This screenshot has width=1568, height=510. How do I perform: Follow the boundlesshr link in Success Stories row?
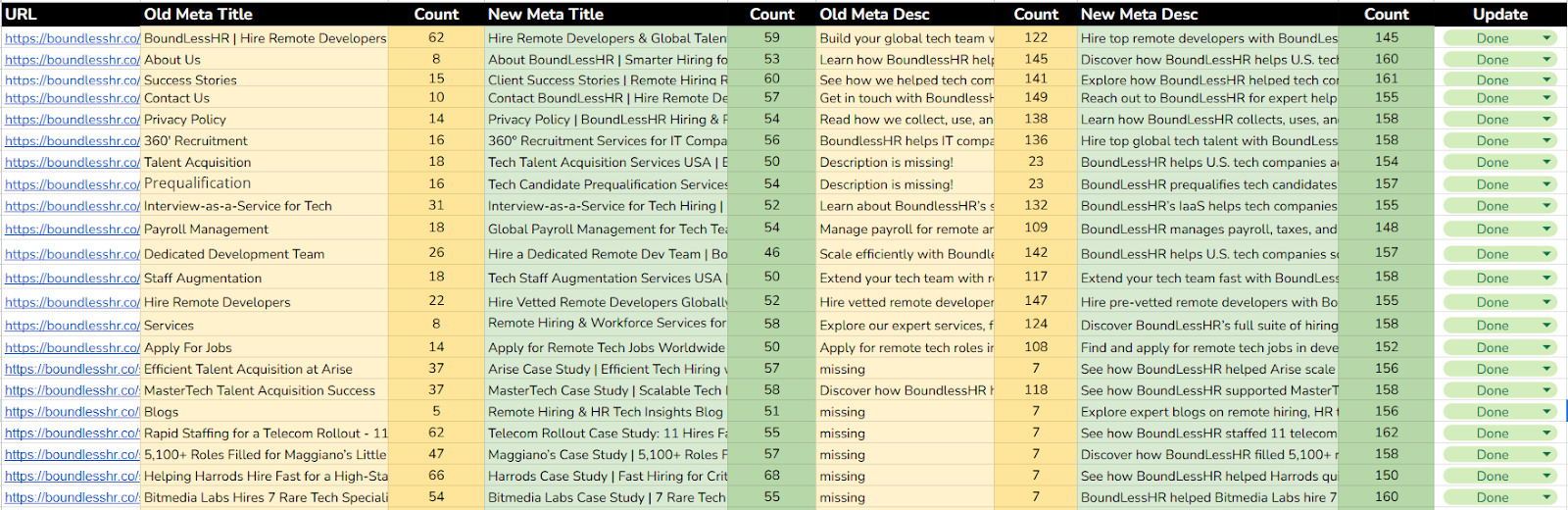[73, 80]
